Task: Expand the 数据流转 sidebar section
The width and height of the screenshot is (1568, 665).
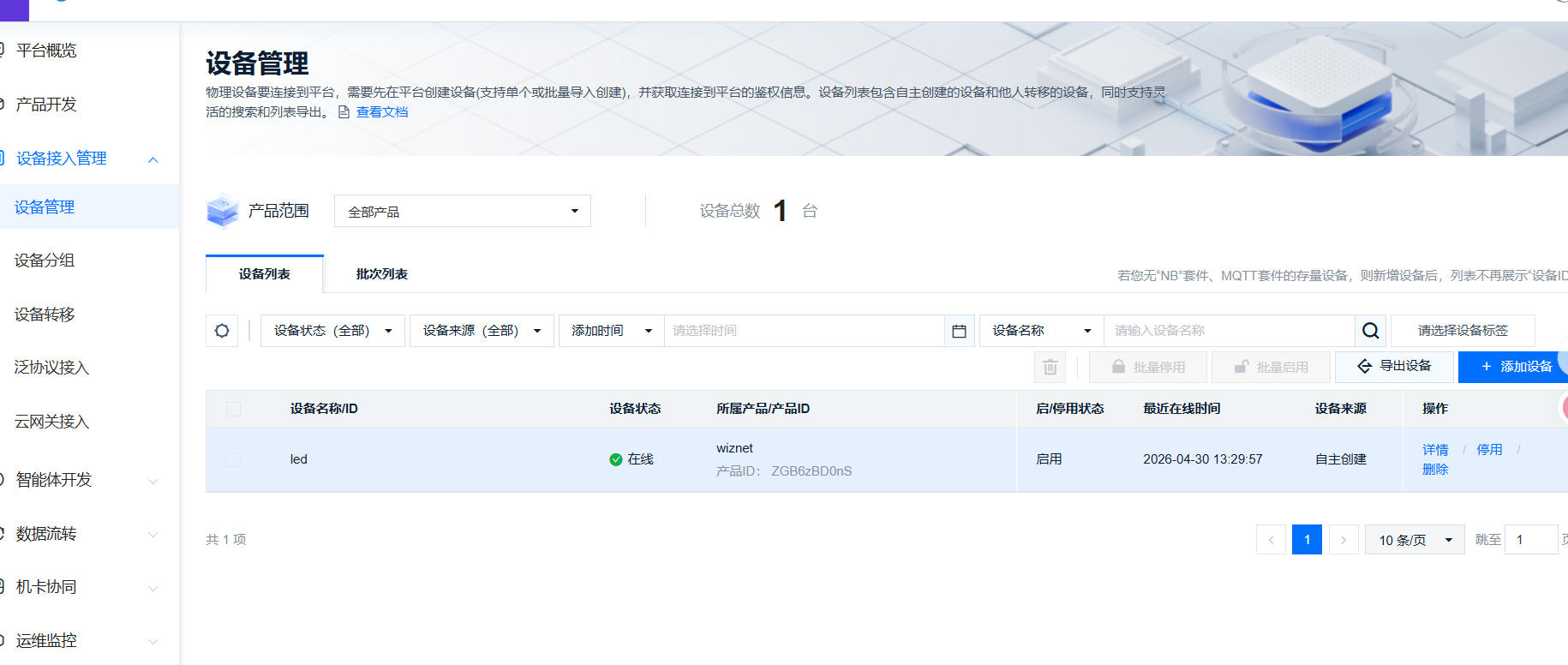Action: (153, 535)
